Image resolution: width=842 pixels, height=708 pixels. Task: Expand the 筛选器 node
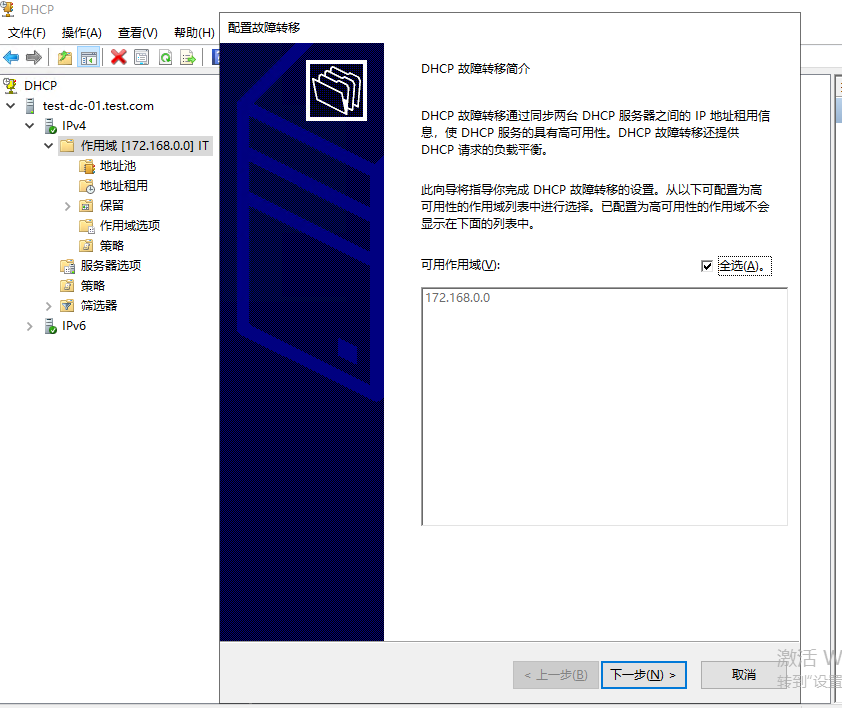coord(49,306)
